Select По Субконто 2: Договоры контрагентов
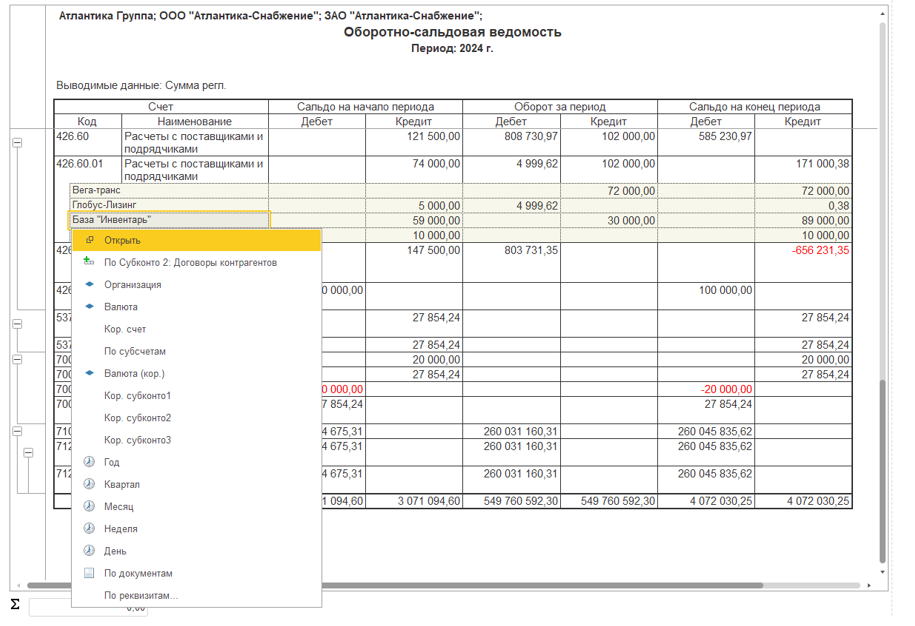Screen dimensions: 915x626 coord(197,263)
